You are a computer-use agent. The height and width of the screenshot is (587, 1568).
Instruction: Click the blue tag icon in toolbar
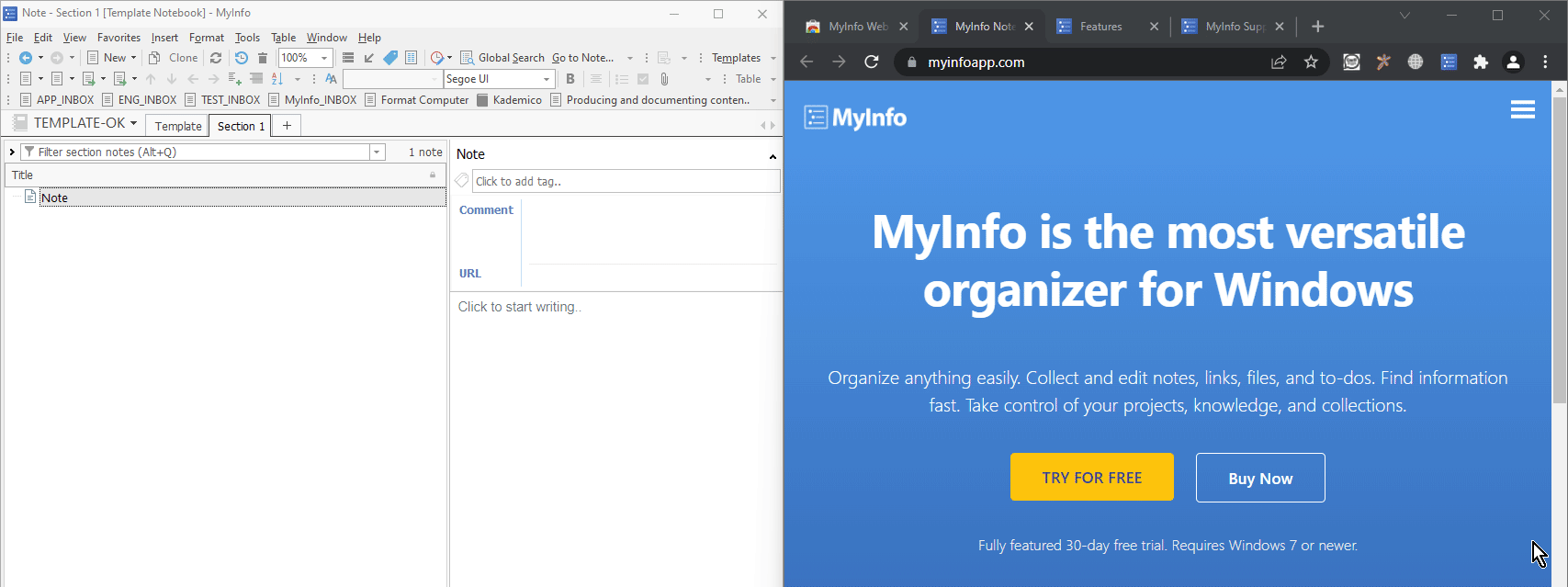tap(390, 58)
